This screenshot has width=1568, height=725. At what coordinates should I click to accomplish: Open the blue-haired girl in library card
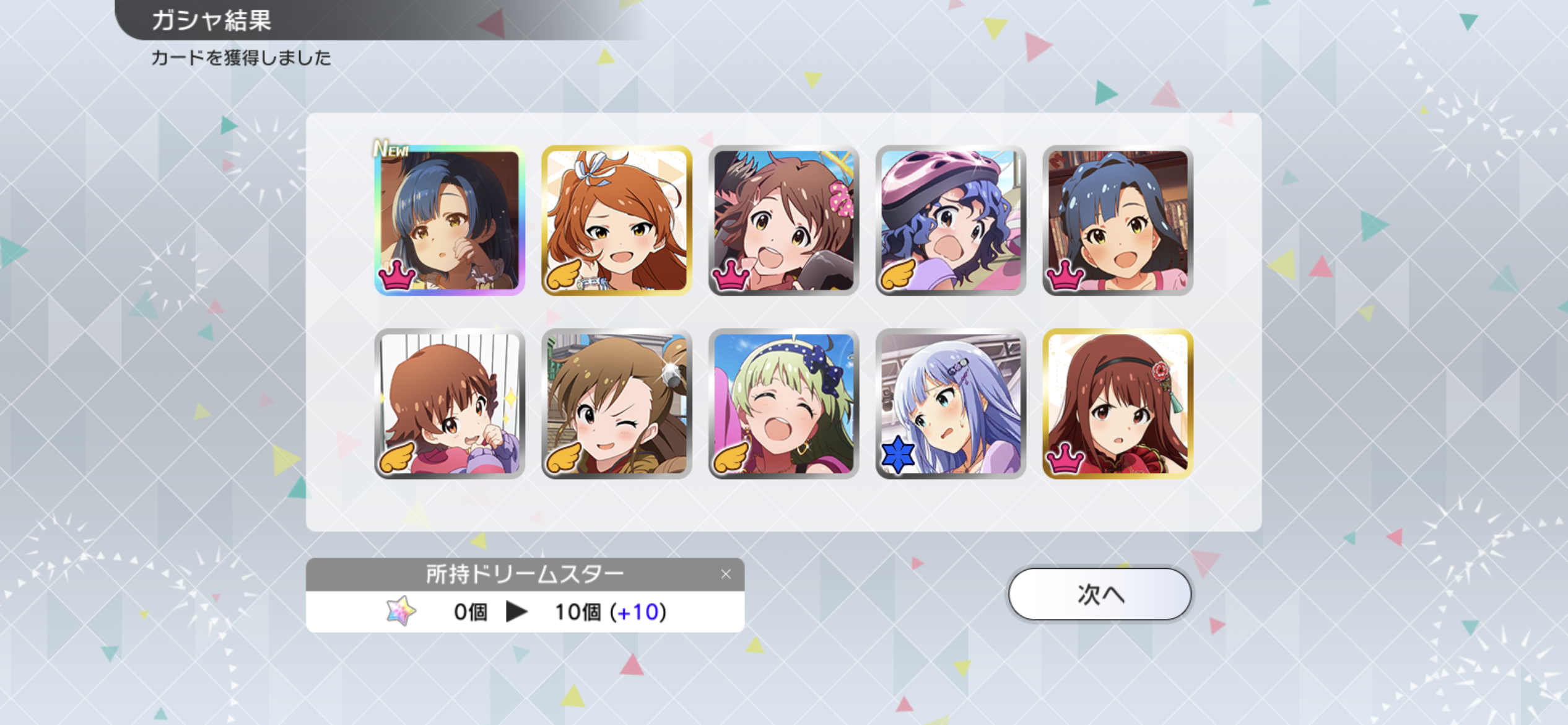click(1118, 221)
